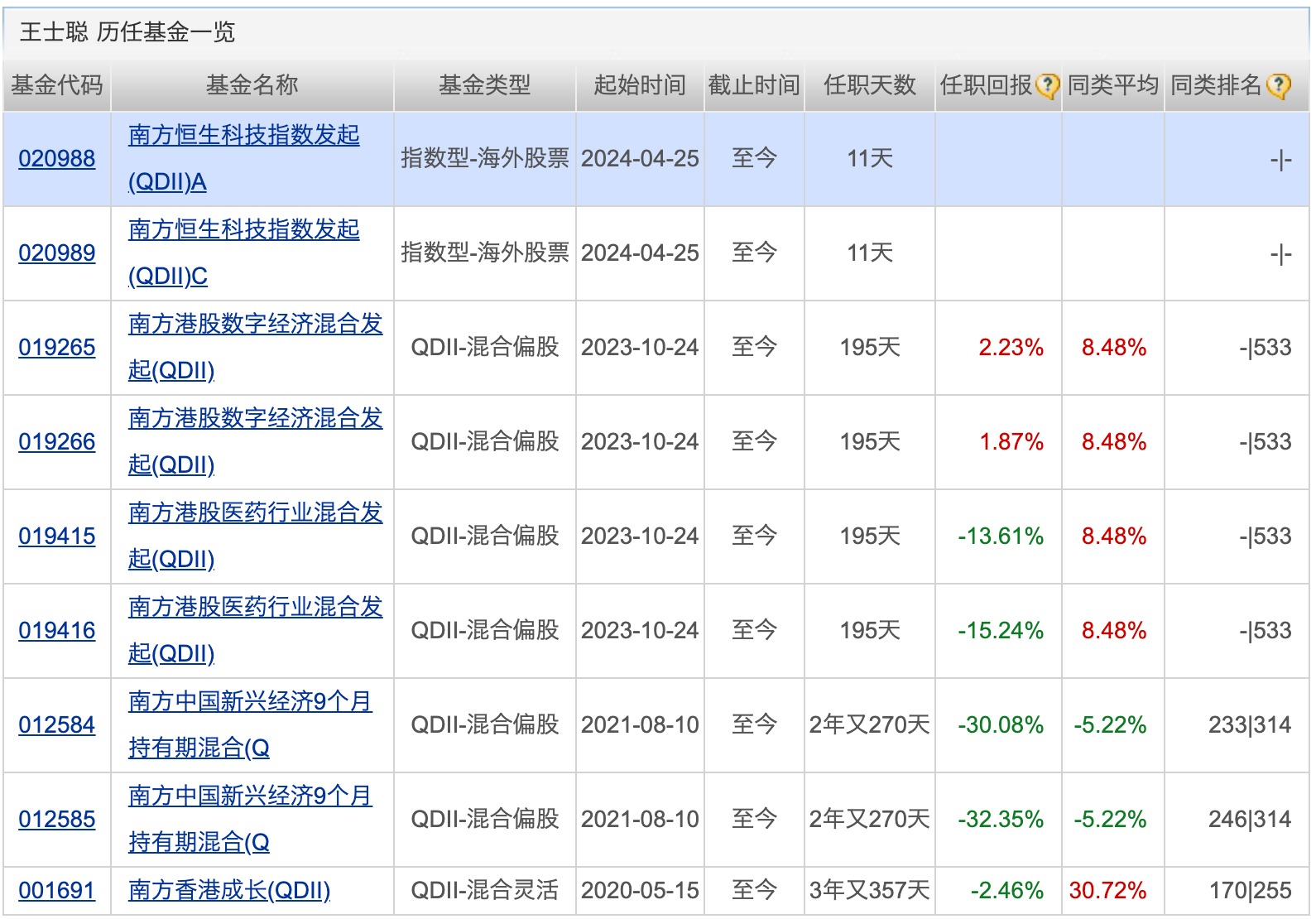Click the 起始时间 column header
The width and height of the screenshot is (1316, 919).
(x=640, y=85)
